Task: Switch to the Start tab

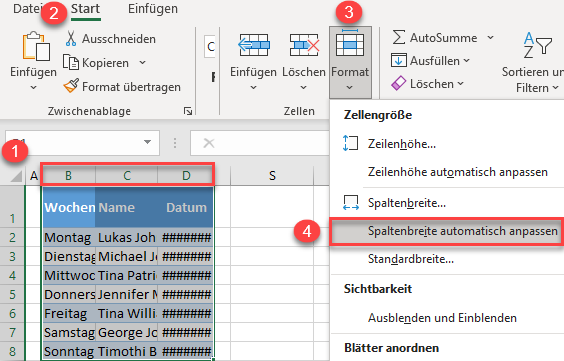Action: (x=85, y=9)
